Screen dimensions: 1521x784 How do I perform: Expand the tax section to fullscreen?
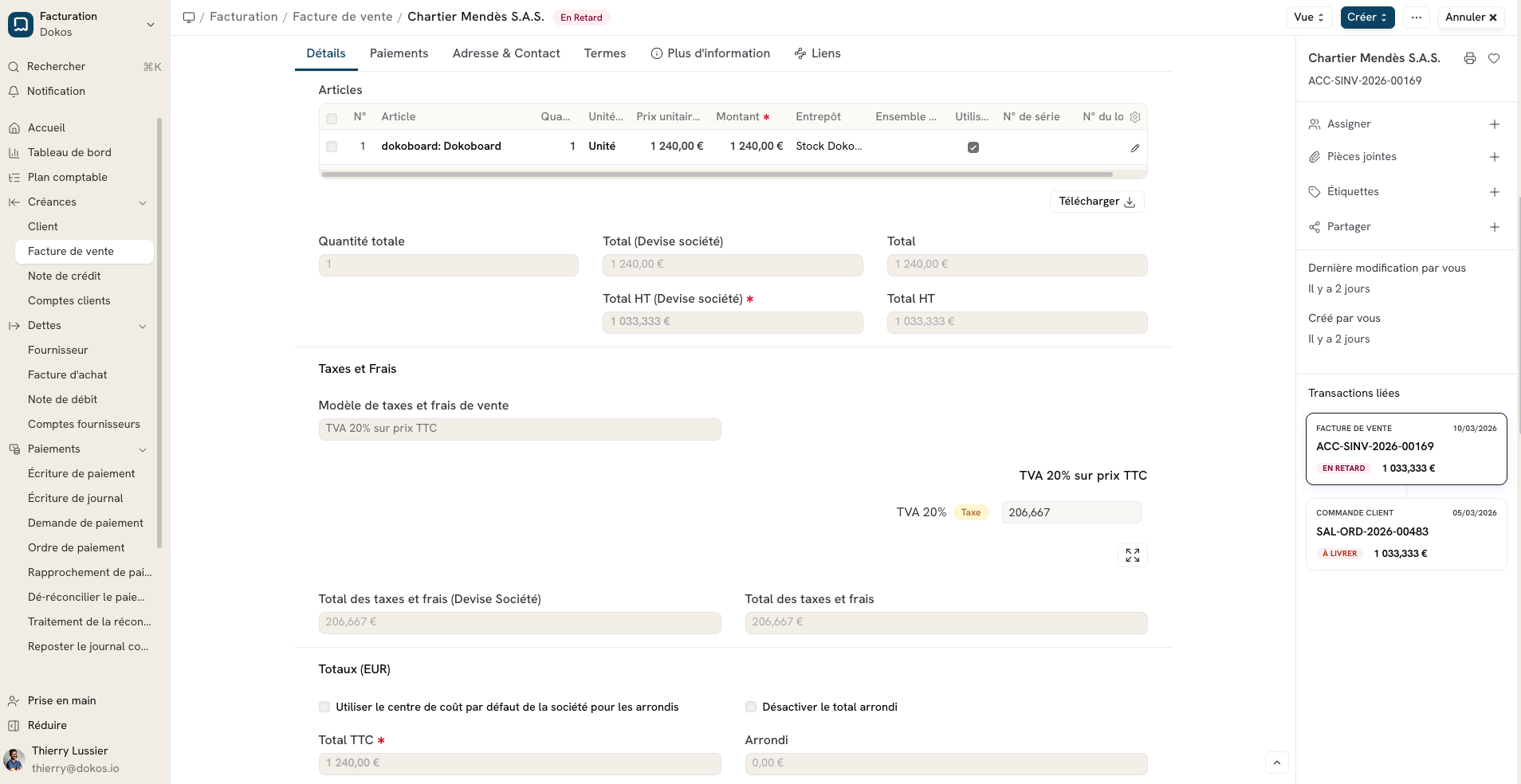click(1132, 555)
